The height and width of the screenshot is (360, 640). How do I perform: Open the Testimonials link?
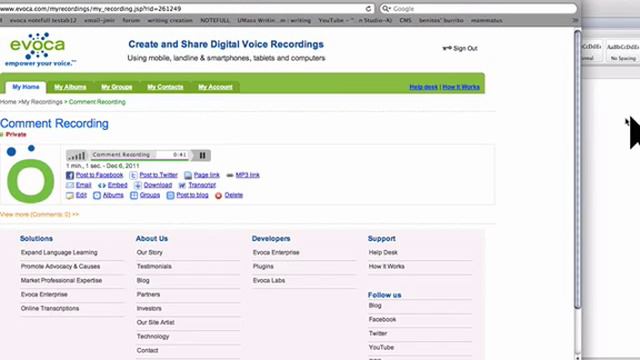[x=154, y=267]
